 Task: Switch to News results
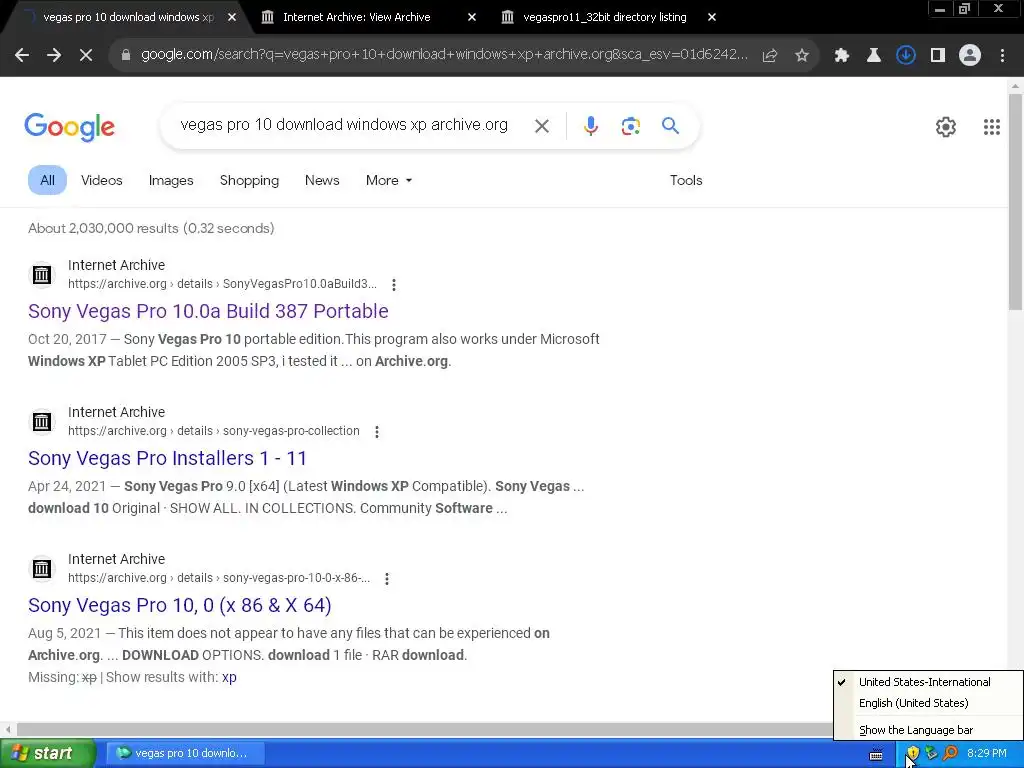(x=322, y=180)
